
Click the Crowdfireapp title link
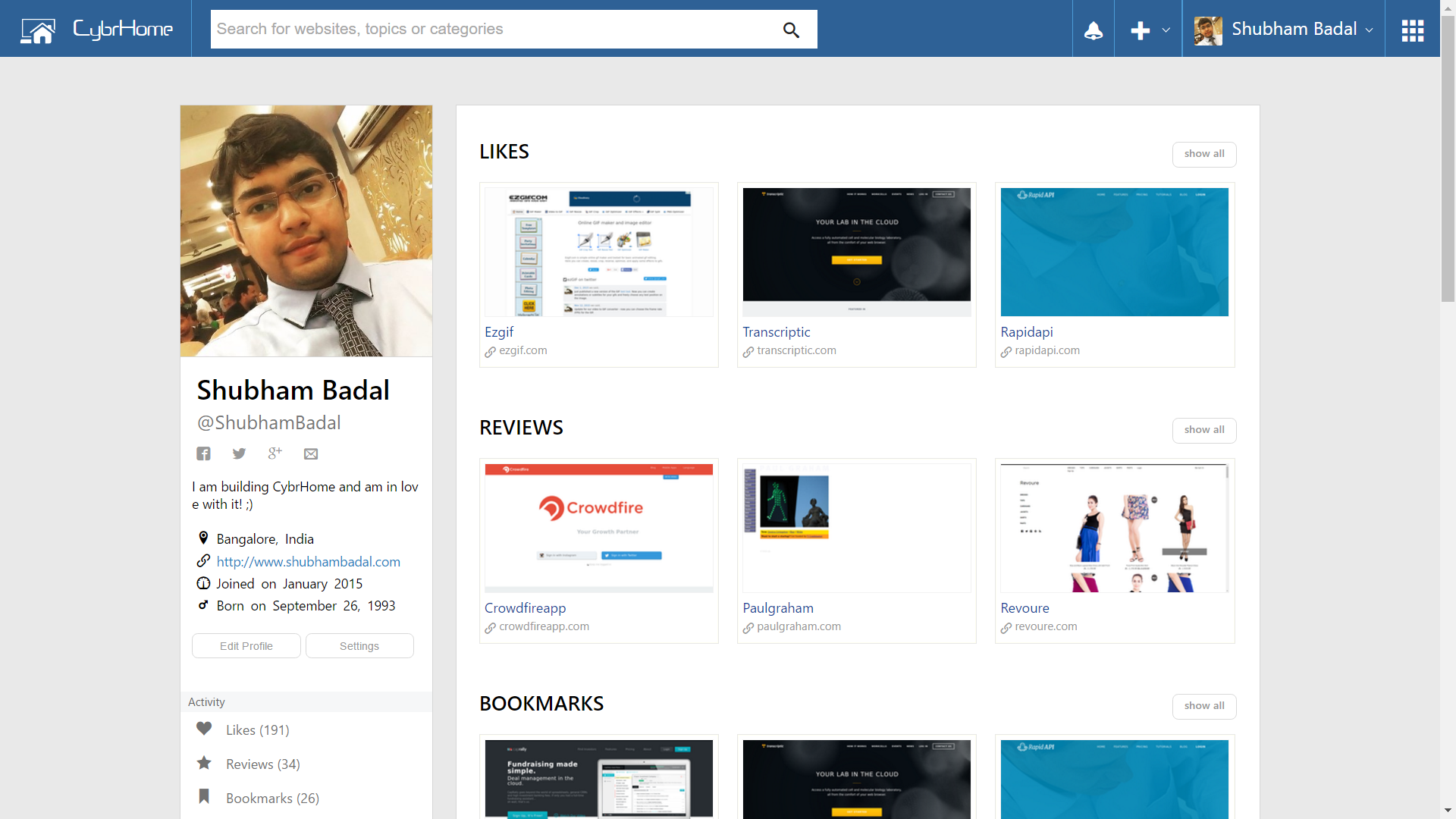click(x=525, y=608)
